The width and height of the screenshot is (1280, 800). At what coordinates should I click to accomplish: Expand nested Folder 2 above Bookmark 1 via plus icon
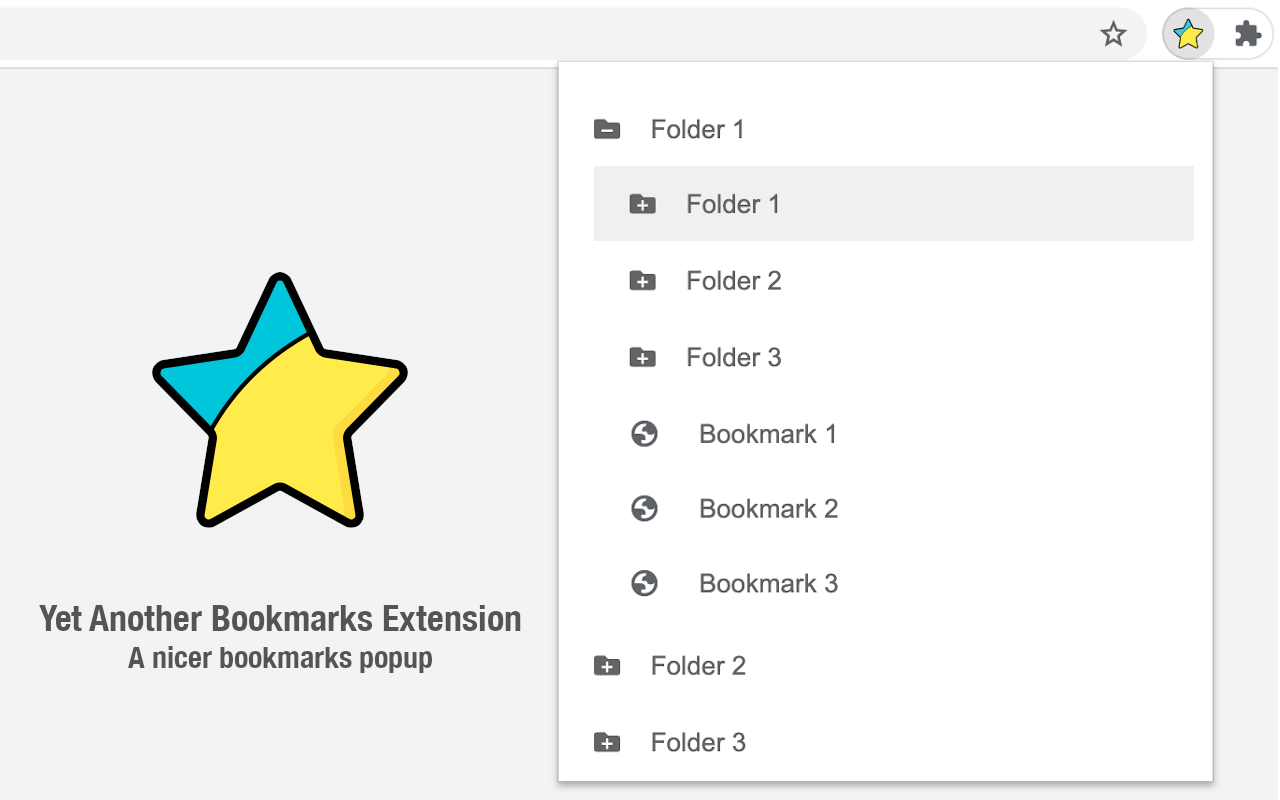(x=642, y=281)
